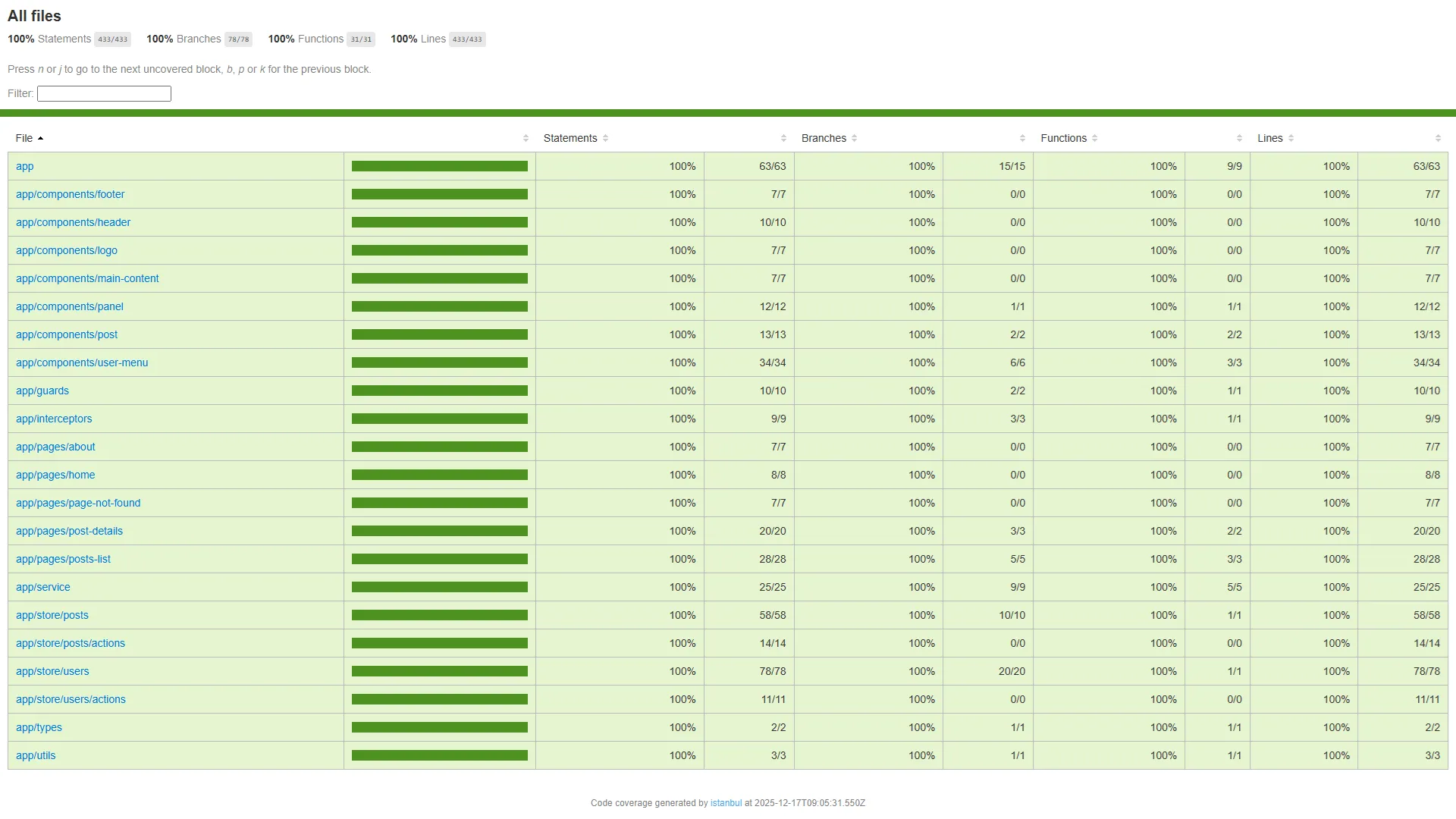Open app/store/posts/actions coverage details

(71, 643)
